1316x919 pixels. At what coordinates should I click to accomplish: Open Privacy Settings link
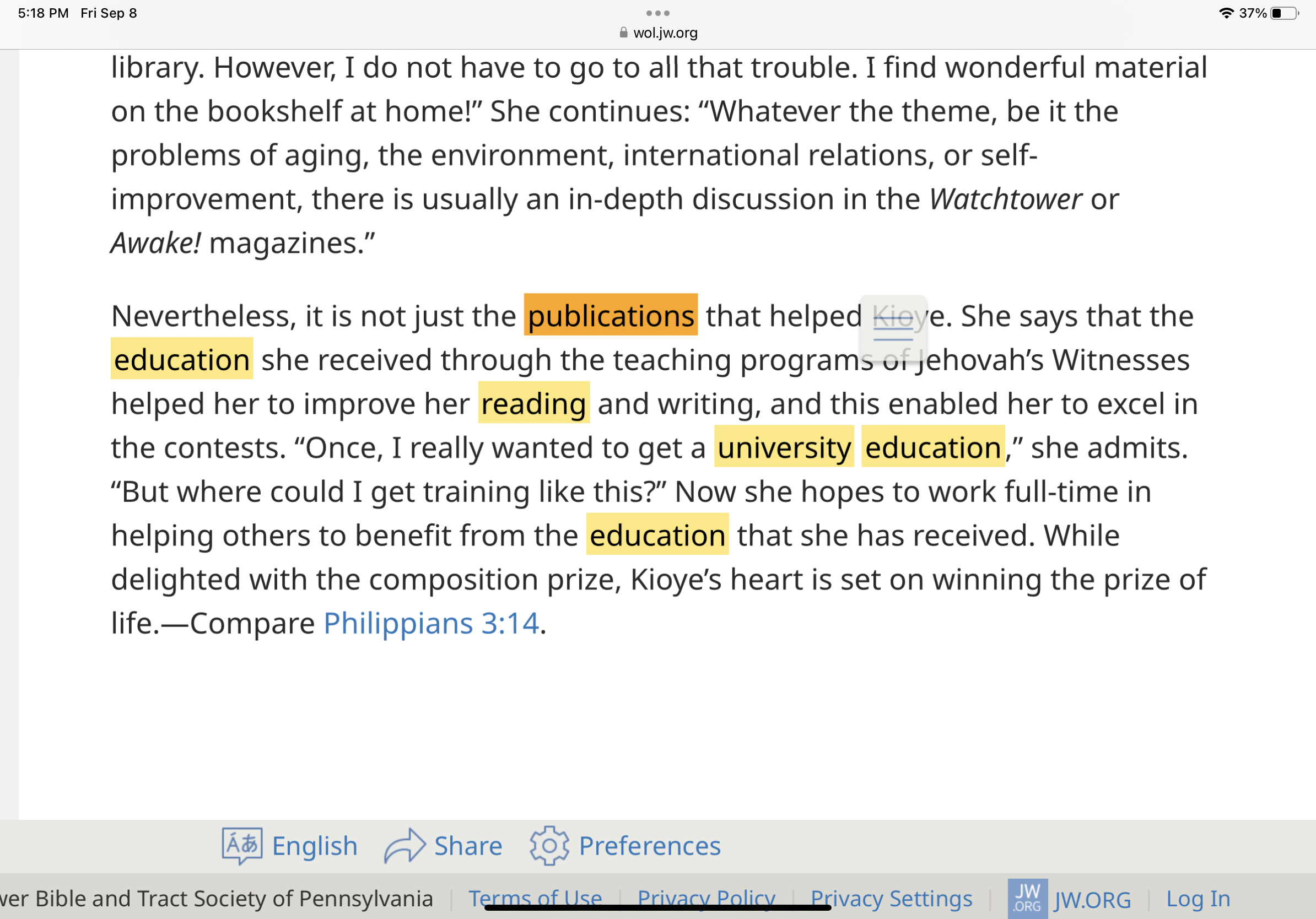point(891,899)
